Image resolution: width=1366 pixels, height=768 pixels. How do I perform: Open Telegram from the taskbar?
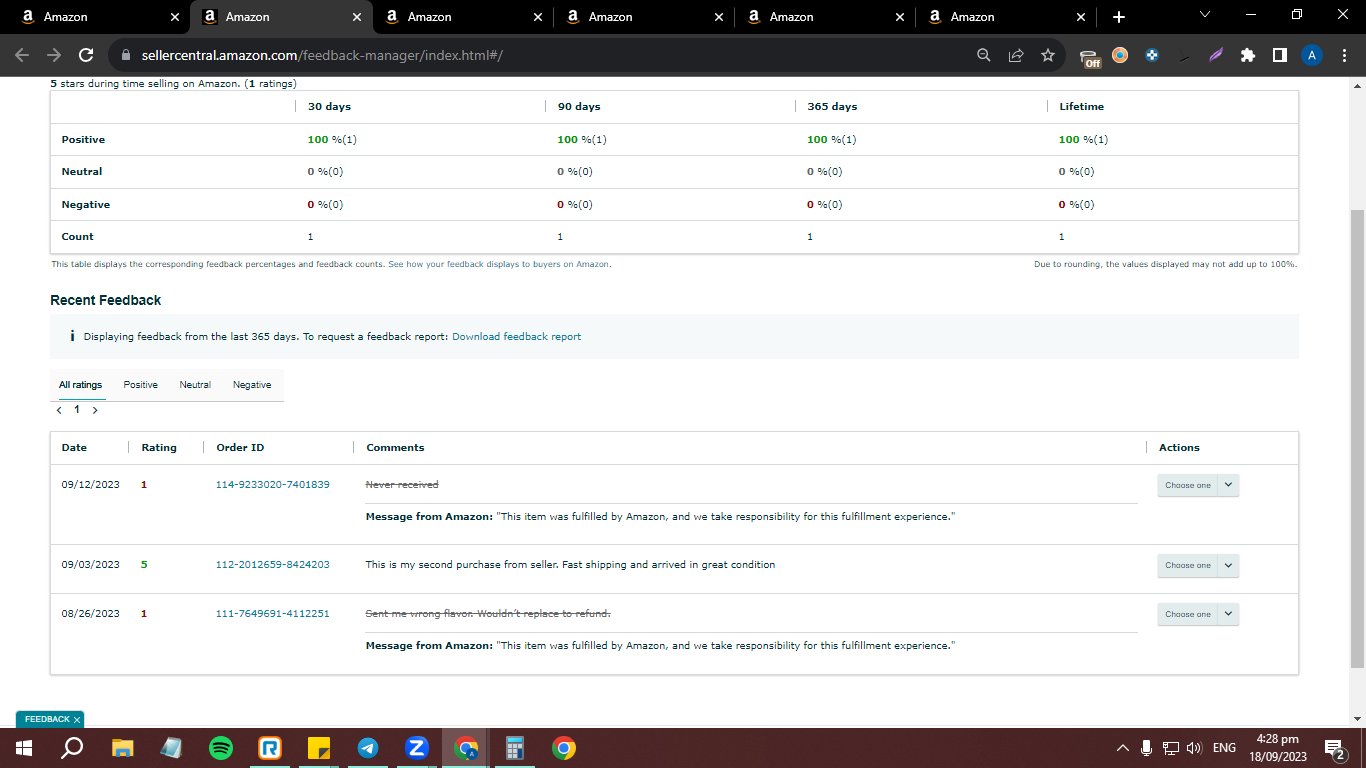pyautogui.click(x=368, y=747)
